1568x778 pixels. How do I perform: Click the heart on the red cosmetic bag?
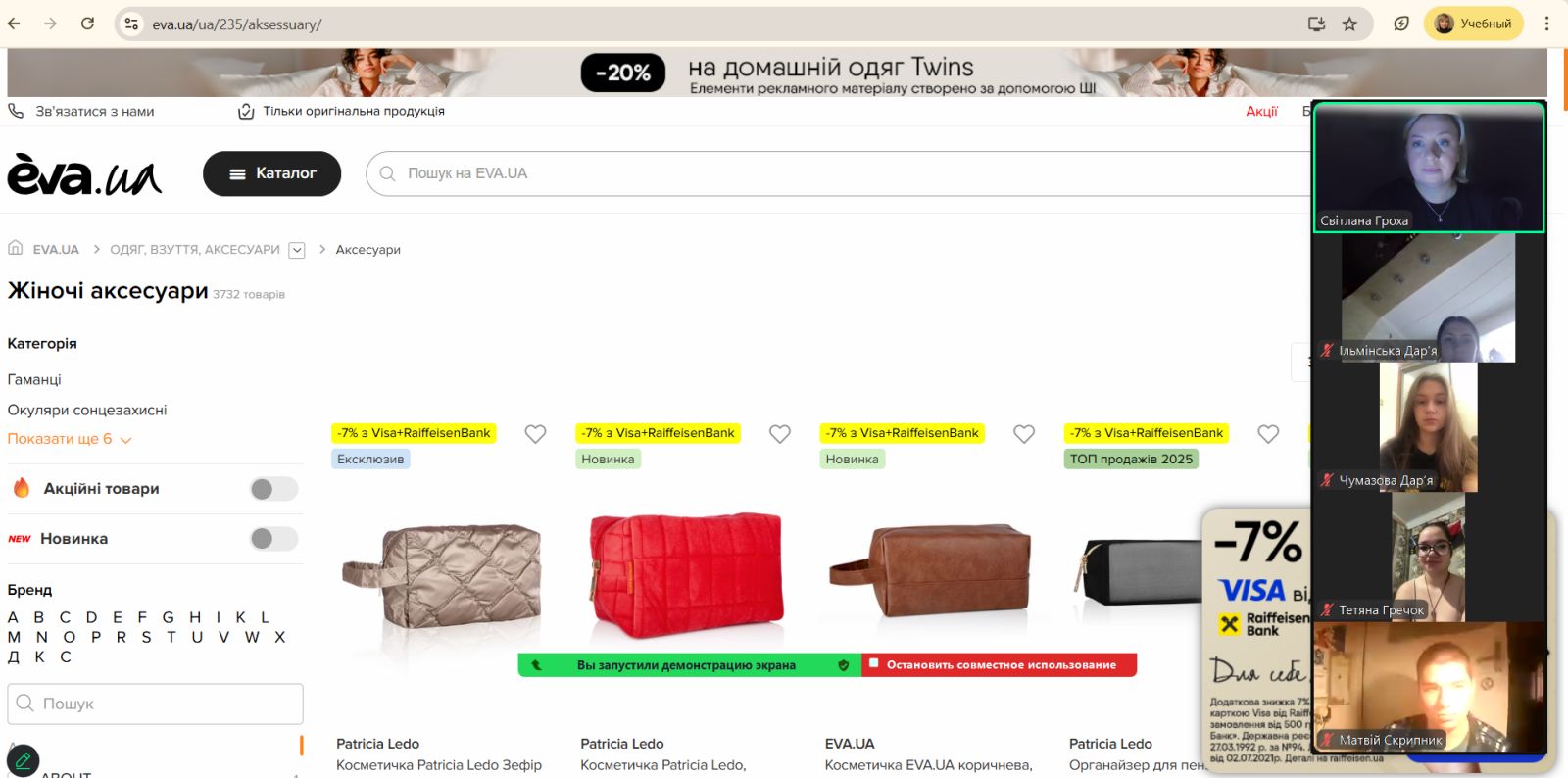pos(780,434)
